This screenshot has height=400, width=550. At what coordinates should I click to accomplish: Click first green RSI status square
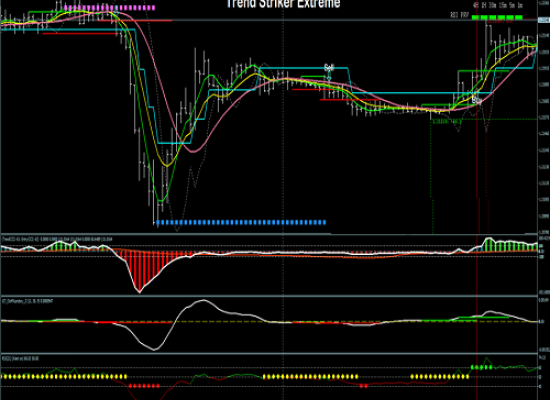[475, 17]
